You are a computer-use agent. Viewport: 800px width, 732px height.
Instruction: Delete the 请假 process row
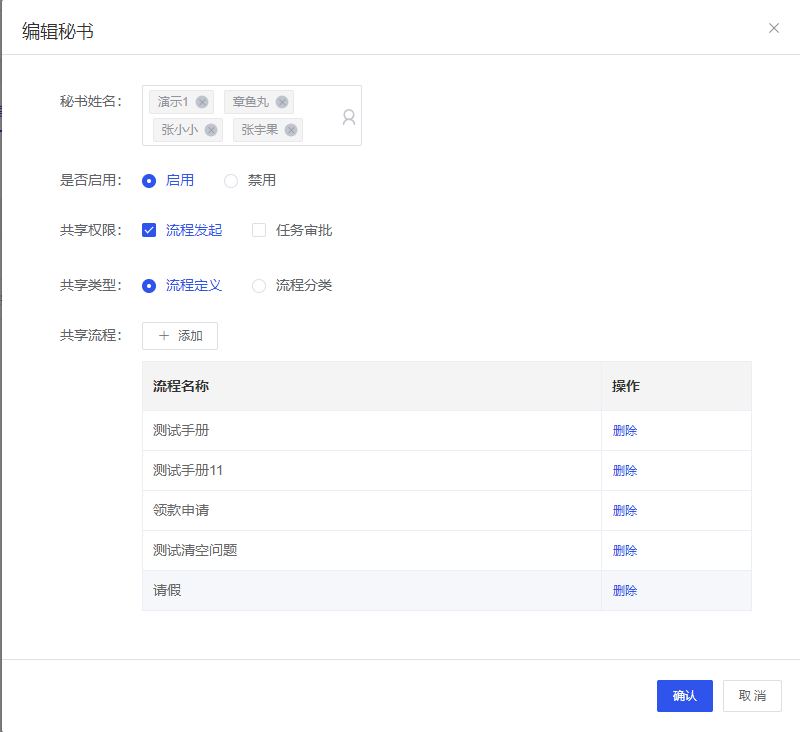[x=625, y=591]
